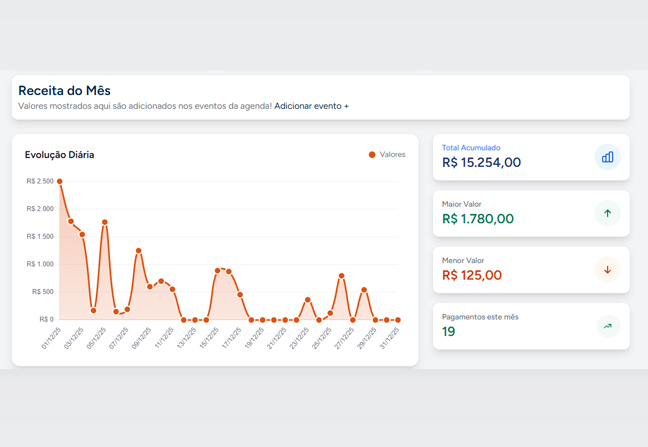
Task: Click the R$ 1.780,00 highest value
Action: (x=478, y=219)
